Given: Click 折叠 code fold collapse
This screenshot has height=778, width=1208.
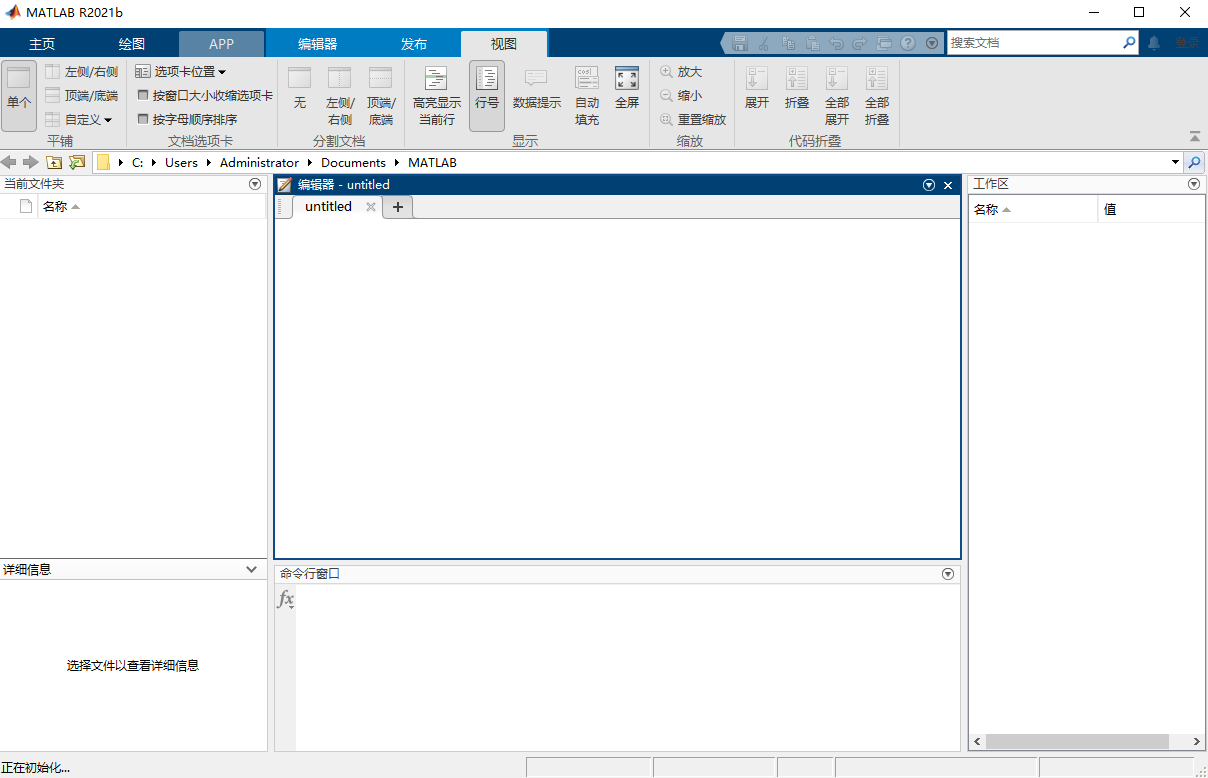Looking at the screenshot, I should 797,89.
